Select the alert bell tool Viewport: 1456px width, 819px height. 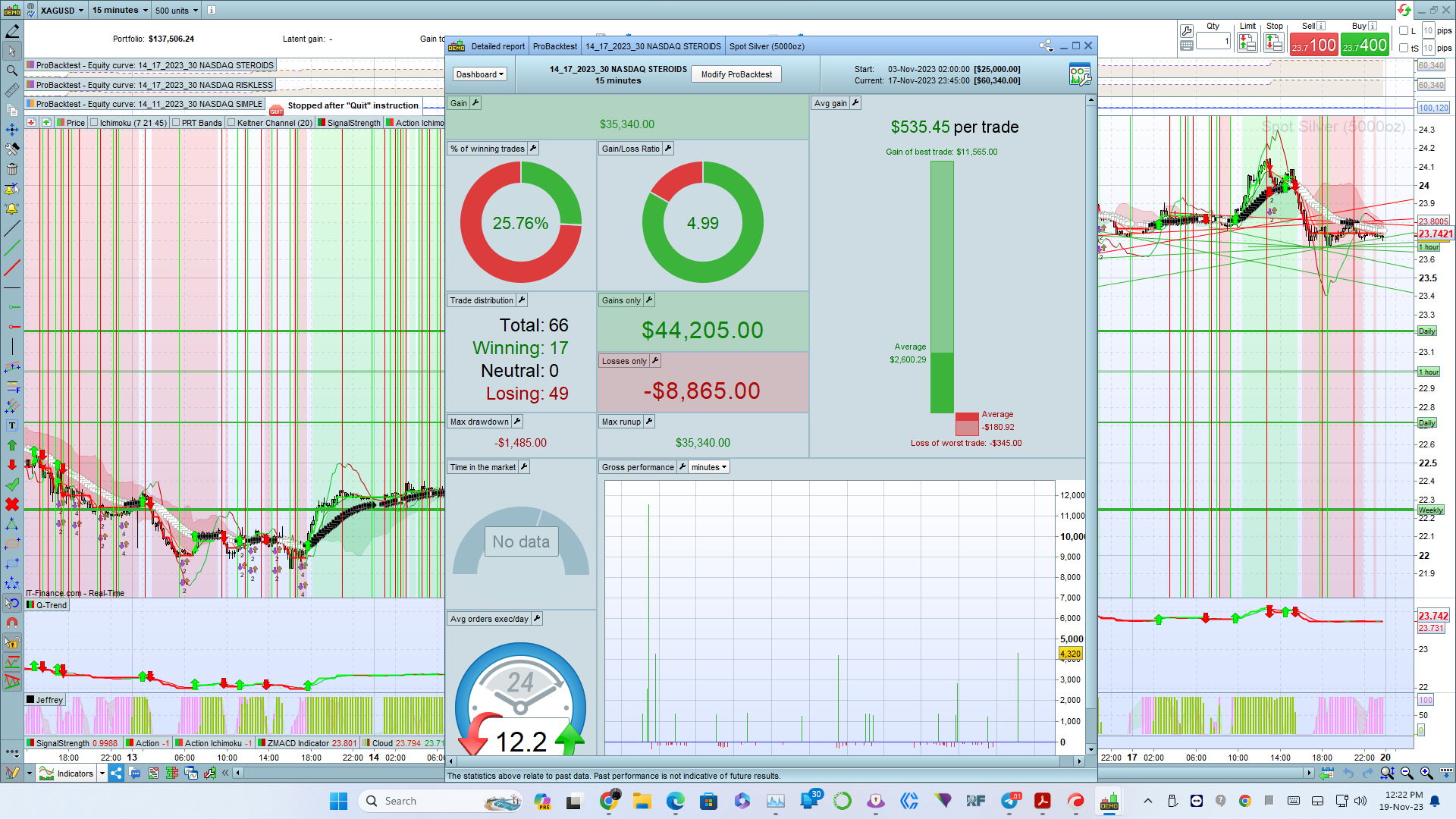11,209
